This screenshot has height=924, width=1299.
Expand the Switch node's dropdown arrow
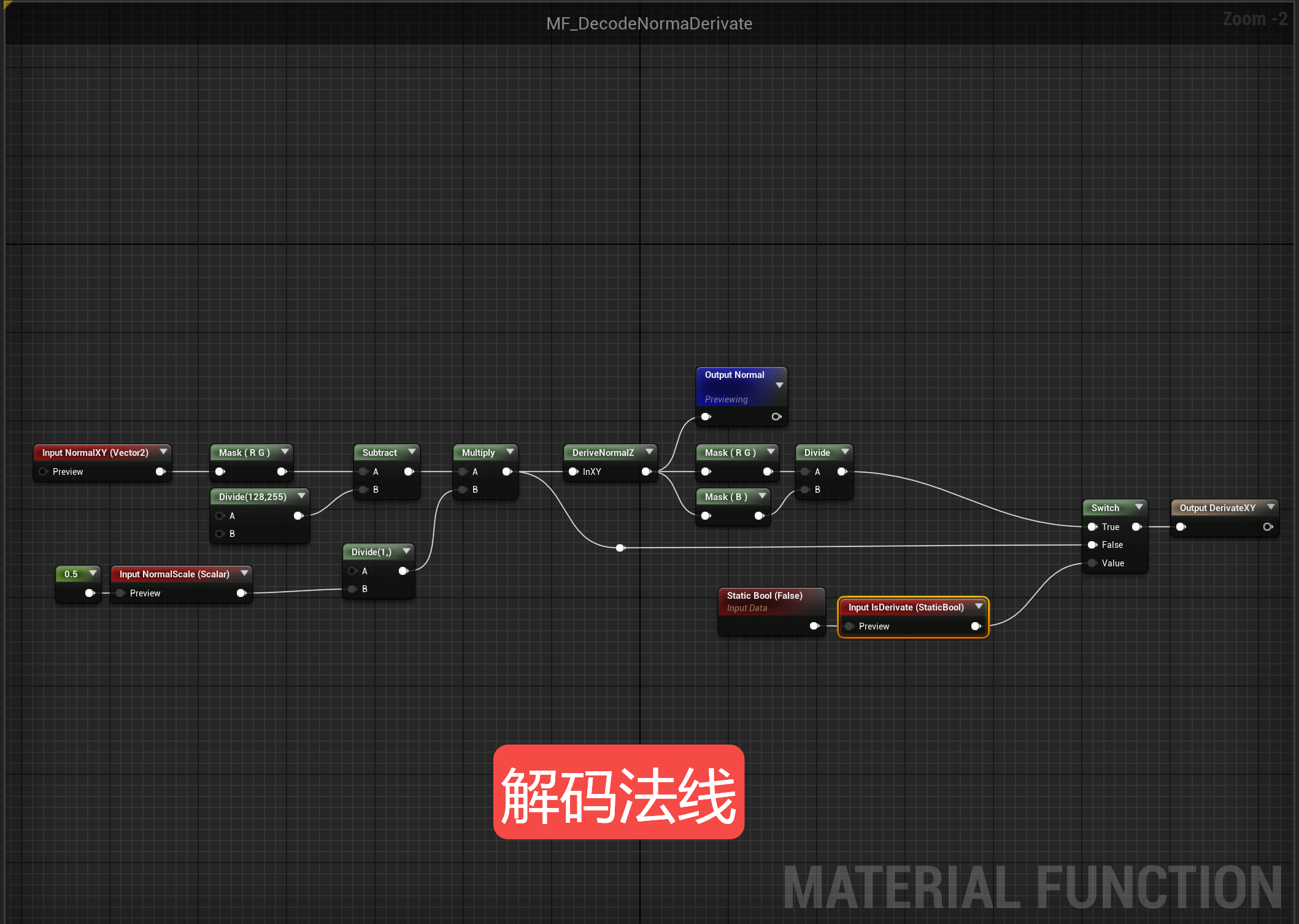1139,507
